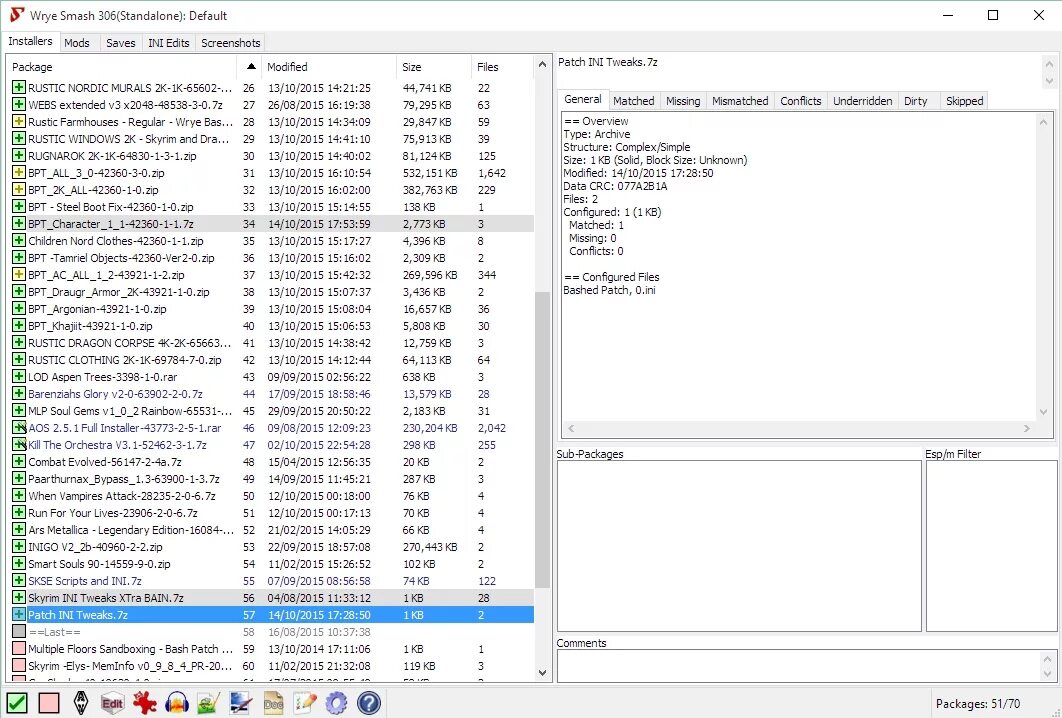Click the package list vertical scrollbar thumb
Viewport: 1062px width, 718px height.
[x=542, y=440]
